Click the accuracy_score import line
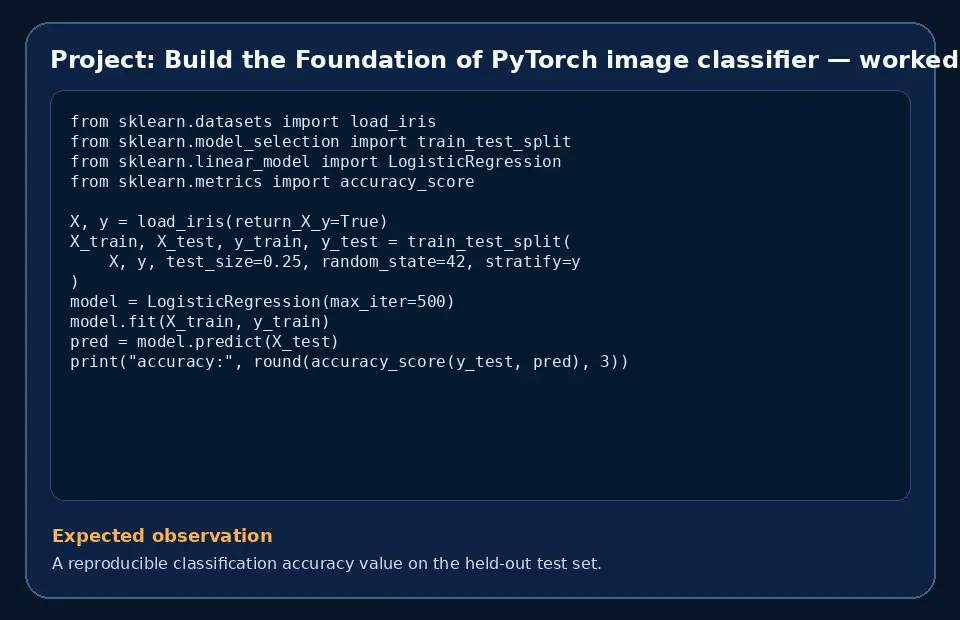Viewport: 960px width, 620px height. pos(272,182)
